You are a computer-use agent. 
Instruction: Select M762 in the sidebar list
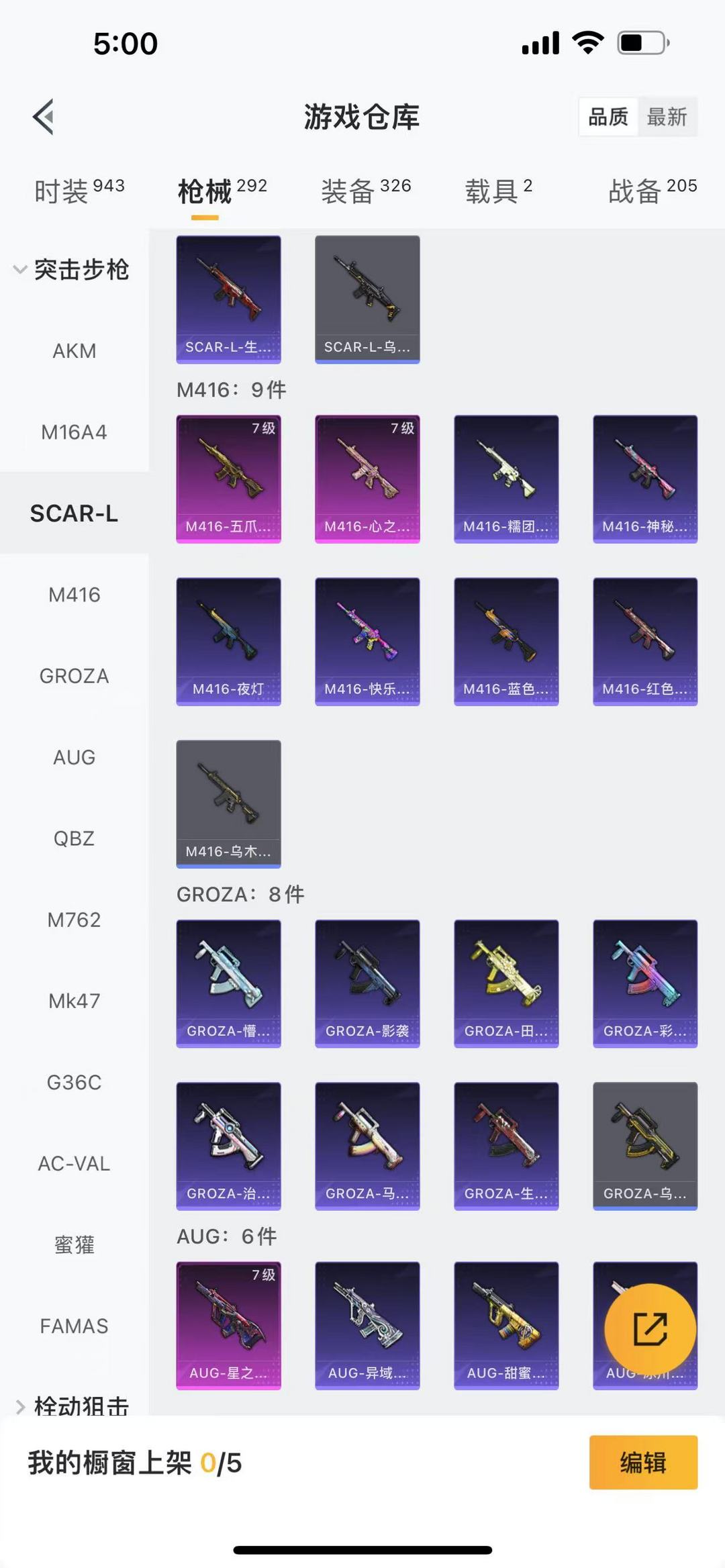tap(74, 920)
